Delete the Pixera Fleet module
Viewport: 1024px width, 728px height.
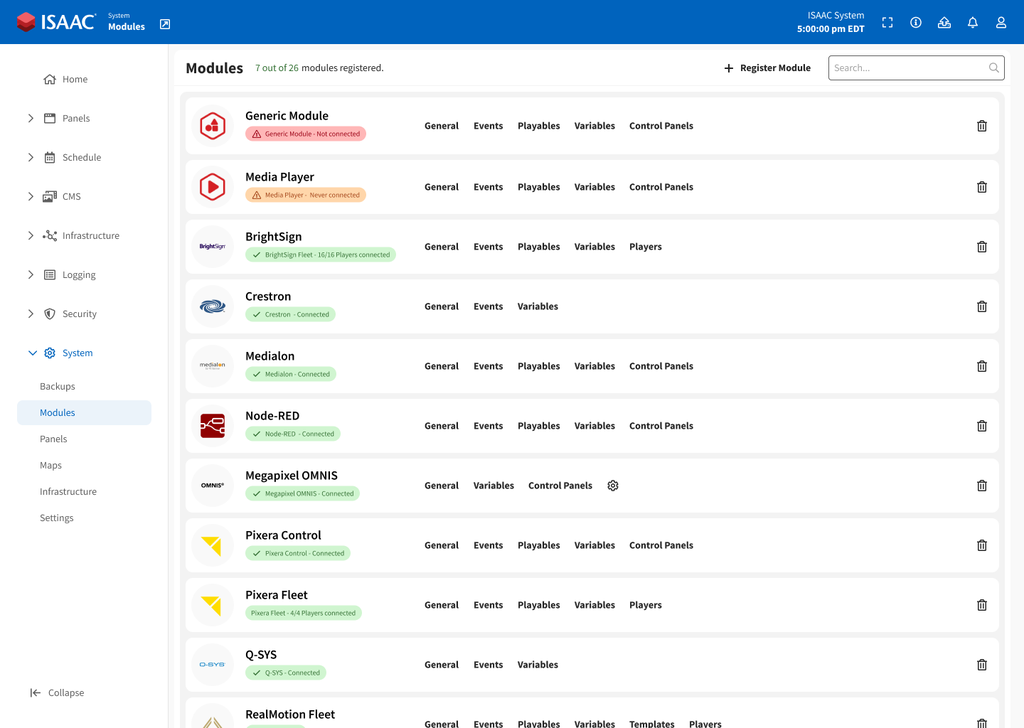point(981,605)
